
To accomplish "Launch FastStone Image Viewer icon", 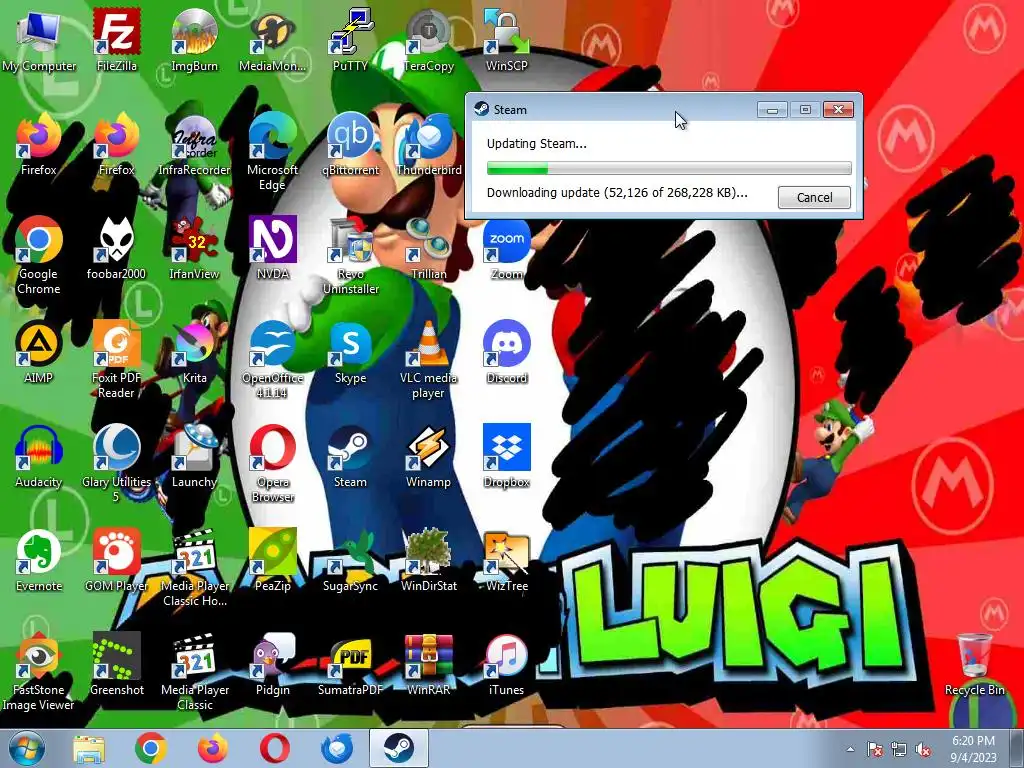I will pos(39,671).
